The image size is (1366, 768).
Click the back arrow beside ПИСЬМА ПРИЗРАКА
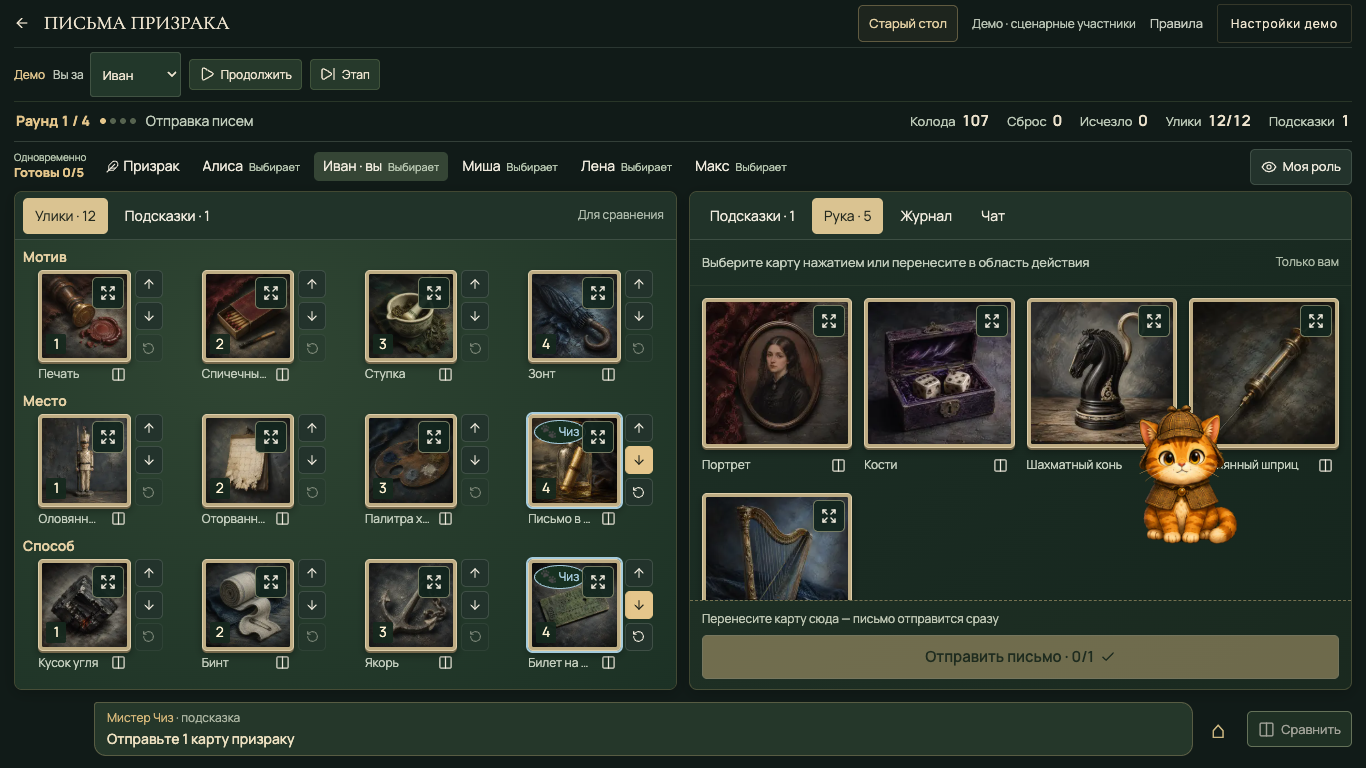point(22,23)
